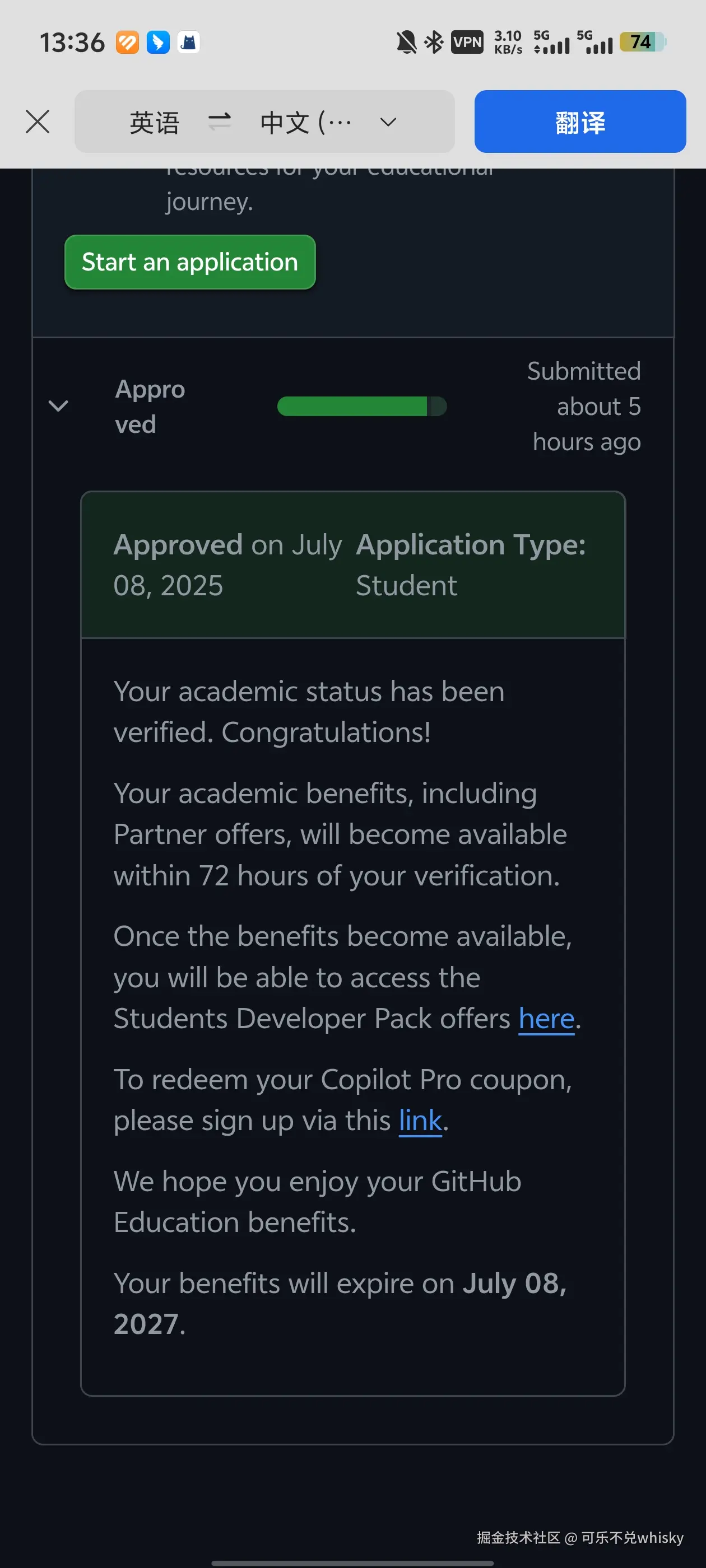Viewport: 706px width, 1568px height.
Task: Open the Student Developer Pack "here" link
Action: (x=546, y=1019)
